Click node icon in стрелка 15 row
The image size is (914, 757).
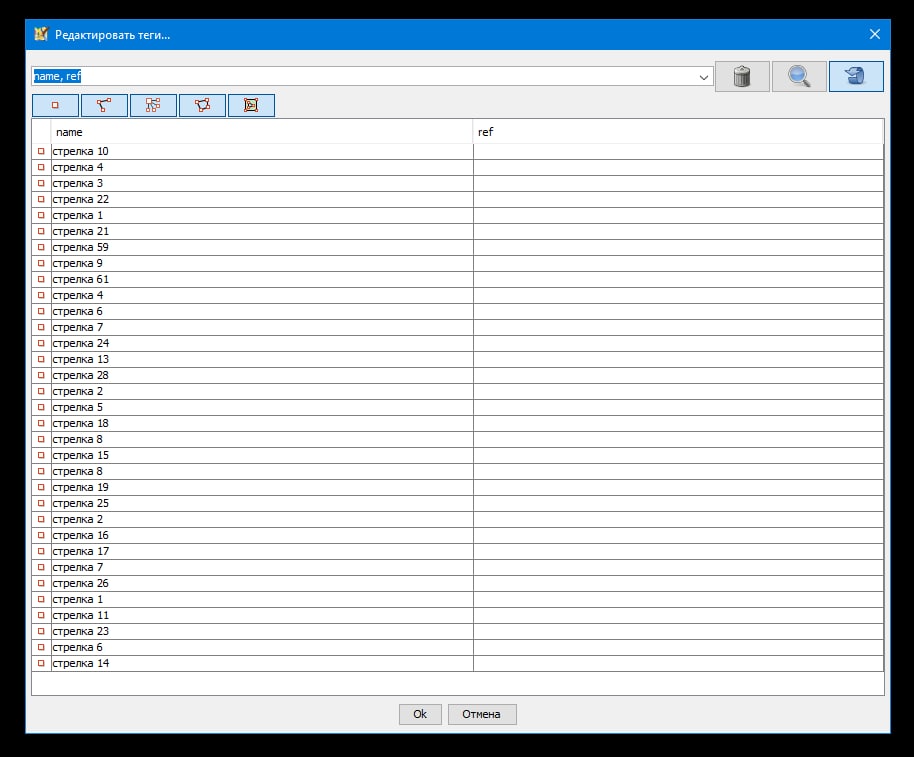[41, 456]
